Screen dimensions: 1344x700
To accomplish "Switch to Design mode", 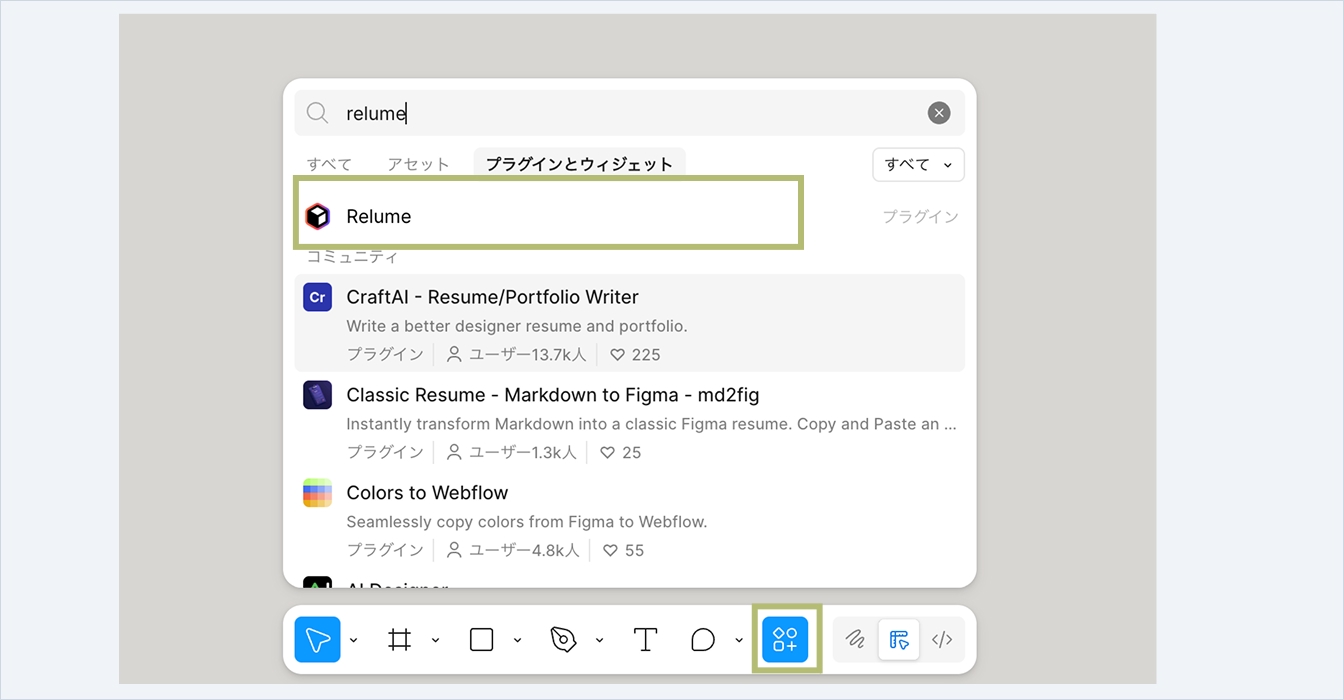I will click(x=898, y=640).
